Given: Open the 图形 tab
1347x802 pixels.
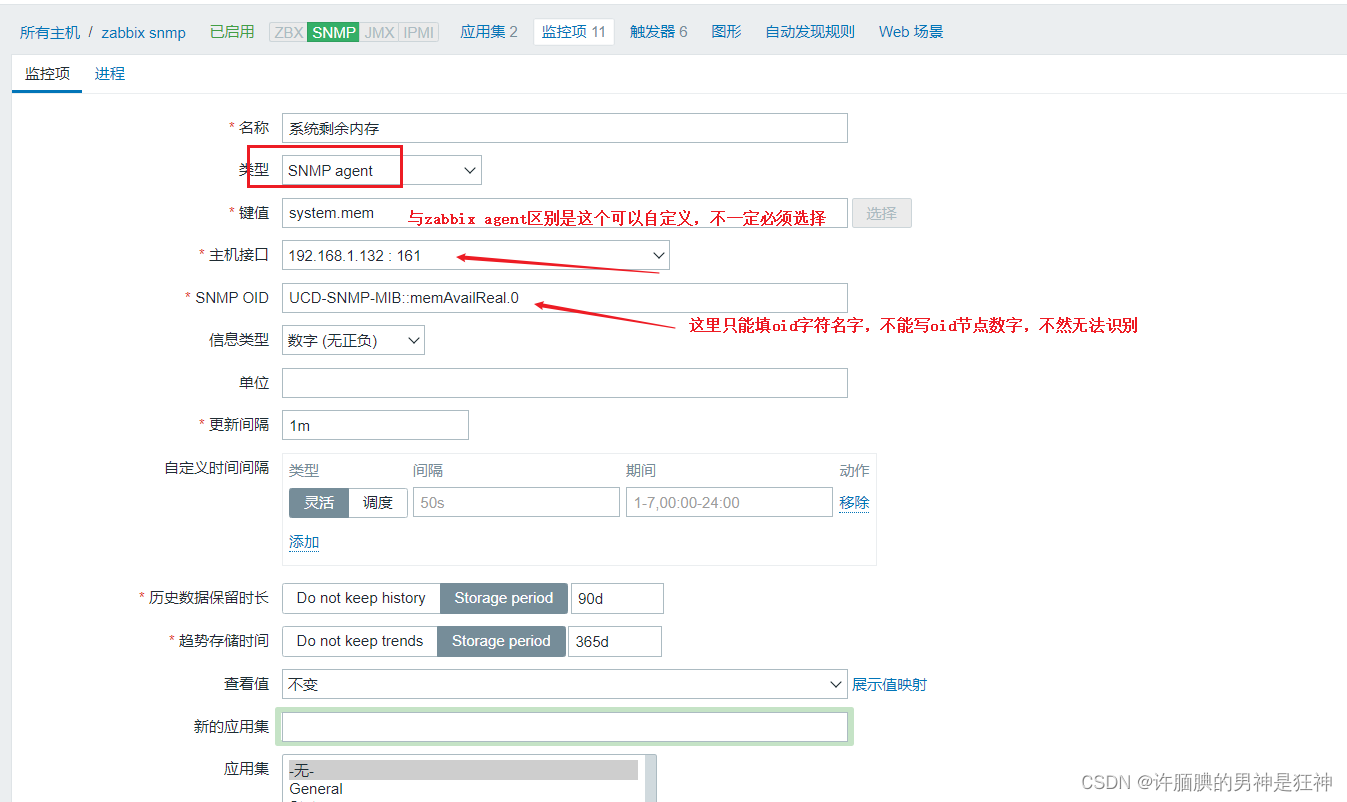Looking at the screenshot, I should [x=726, y=32].
